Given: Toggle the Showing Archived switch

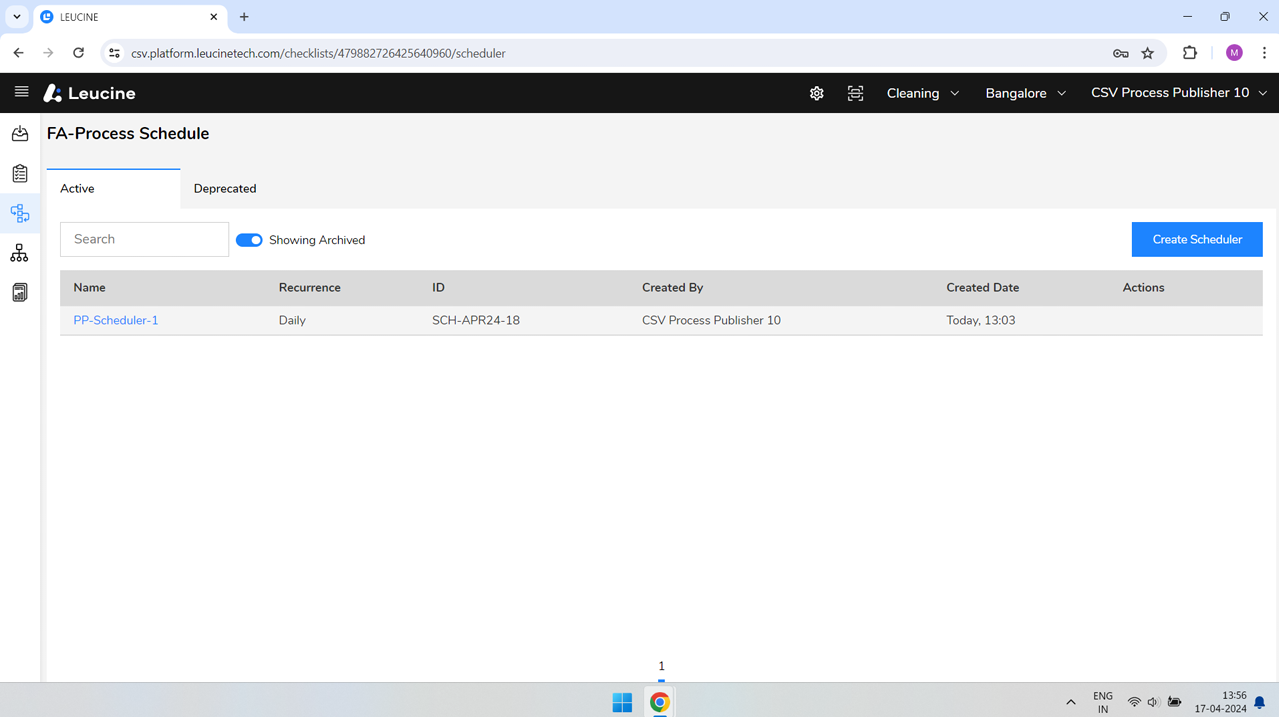Looking at the screenshot, I should [249, 240].
